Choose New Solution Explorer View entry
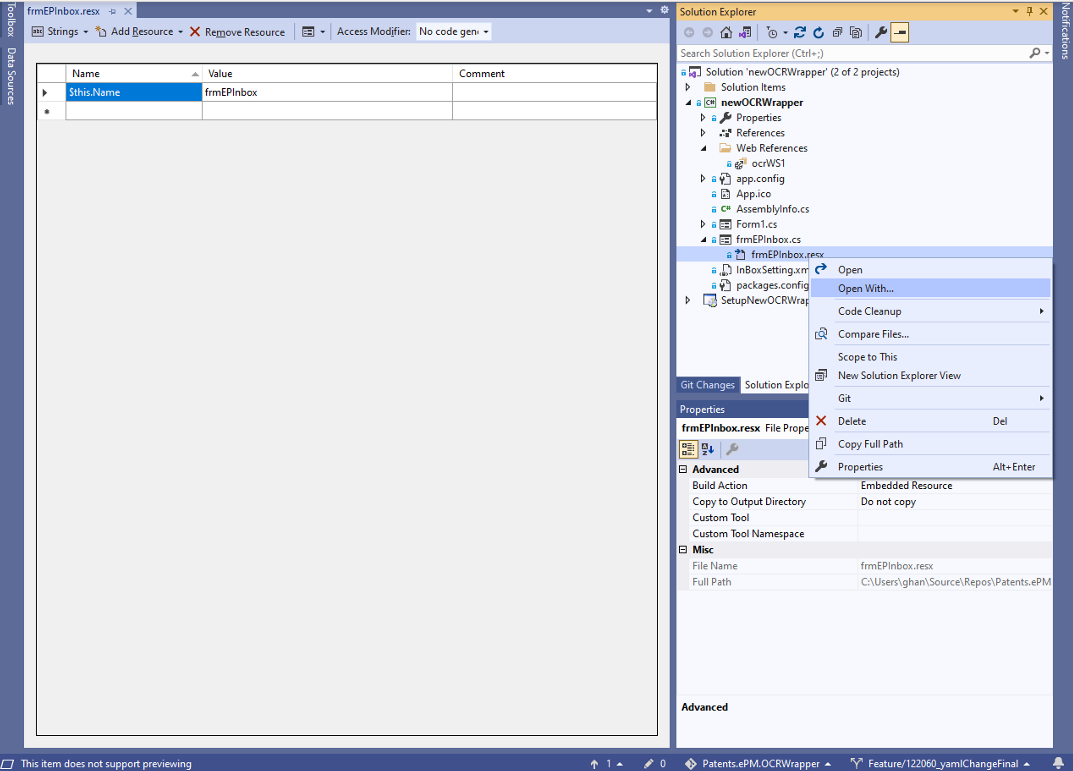Viewport: 1073px width, 771px height. pos(930,375)
